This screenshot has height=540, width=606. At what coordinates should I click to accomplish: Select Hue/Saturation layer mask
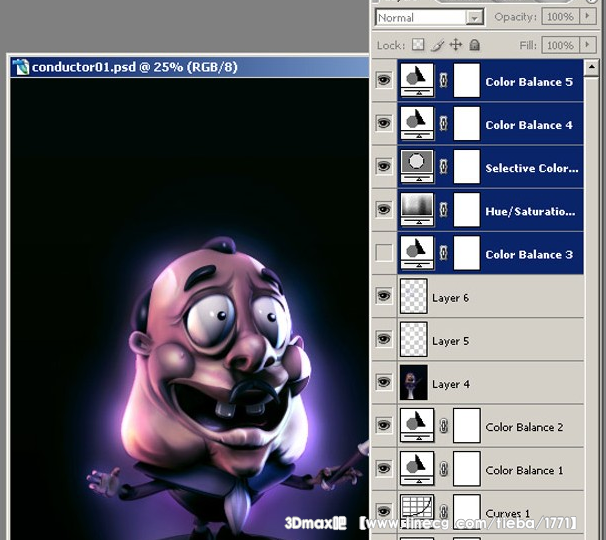pos(467,210)
